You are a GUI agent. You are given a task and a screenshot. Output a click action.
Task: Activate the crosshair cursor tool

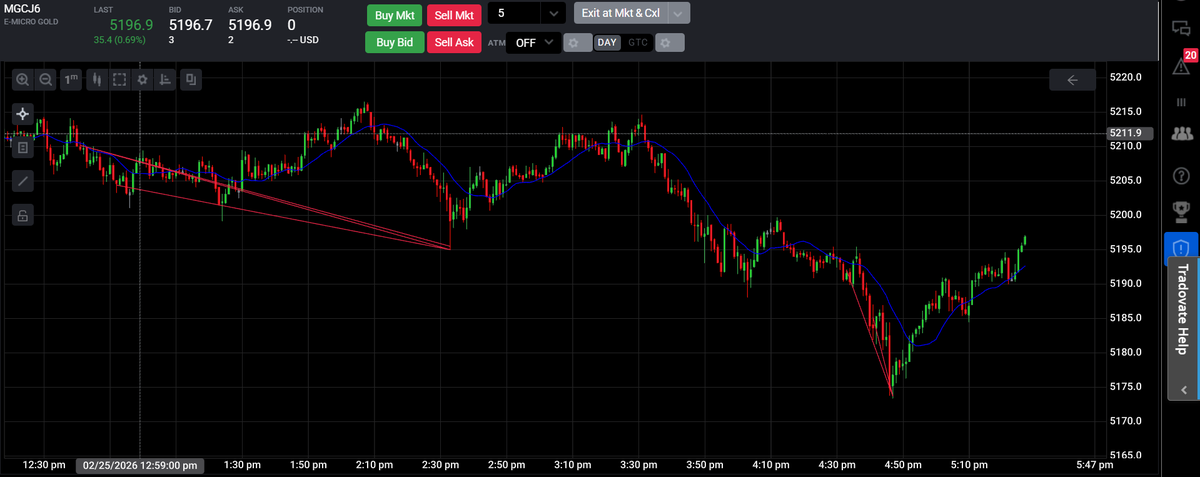pos(23,114)
